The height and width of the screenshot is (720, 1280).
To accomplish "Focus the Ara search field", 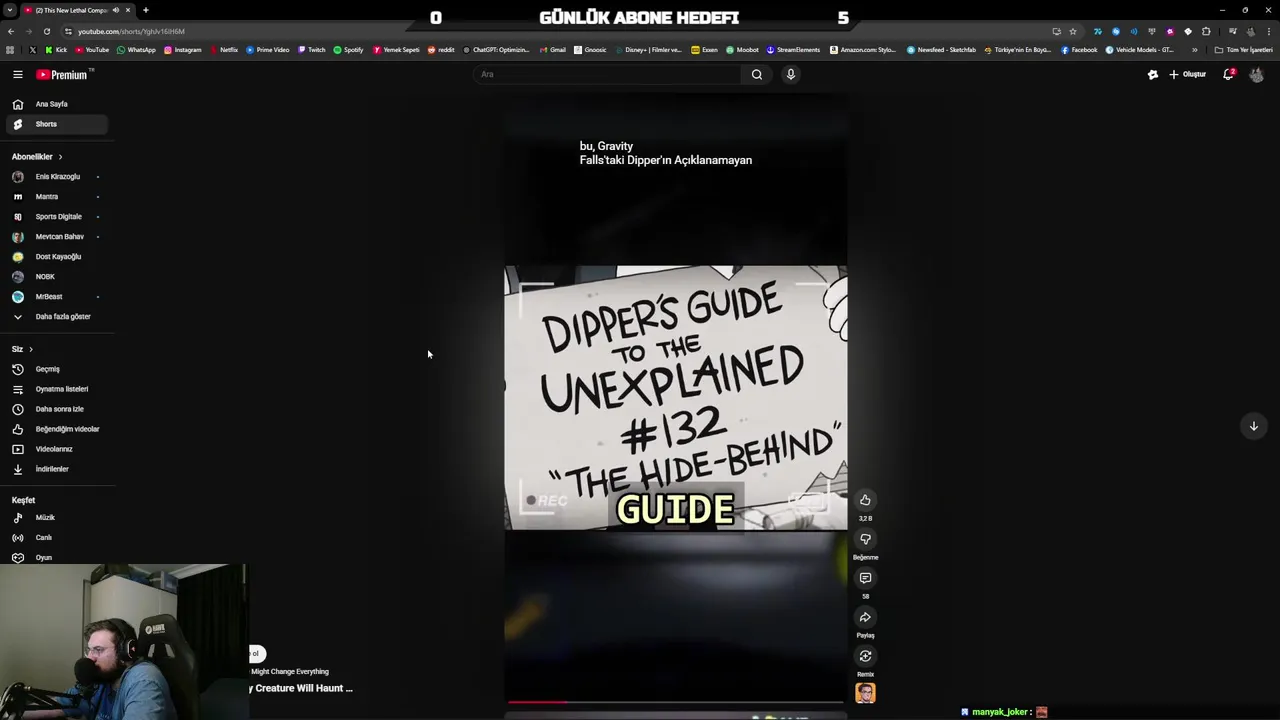I will pyautogui.click(x=608, y=74).
